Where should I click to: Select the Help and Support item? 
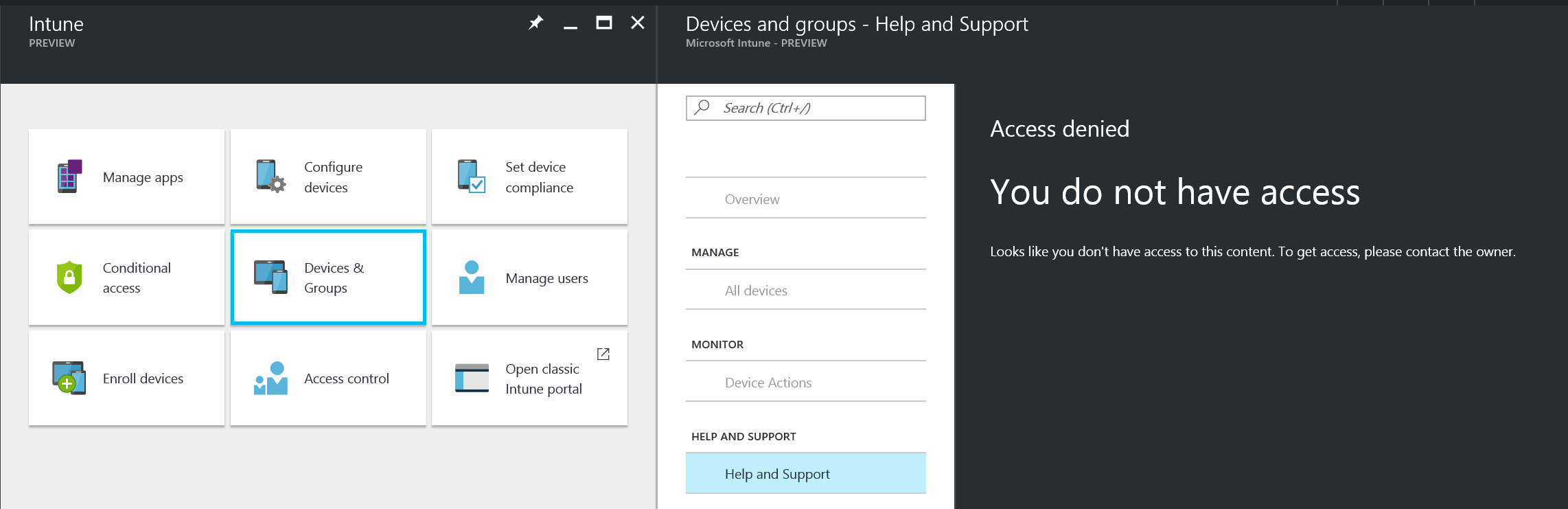click(777, 474)
